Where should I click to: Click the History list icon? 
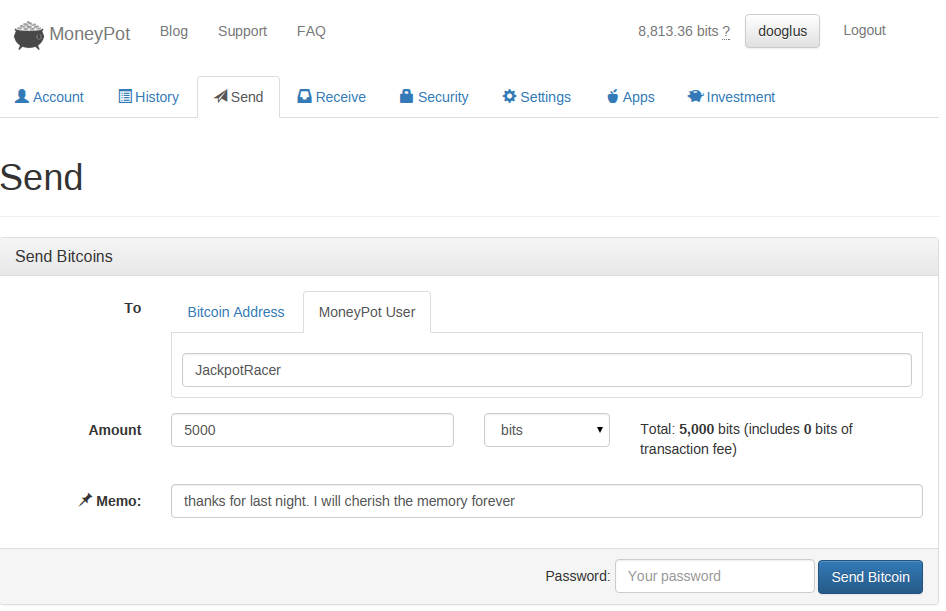tap(125, 97)
